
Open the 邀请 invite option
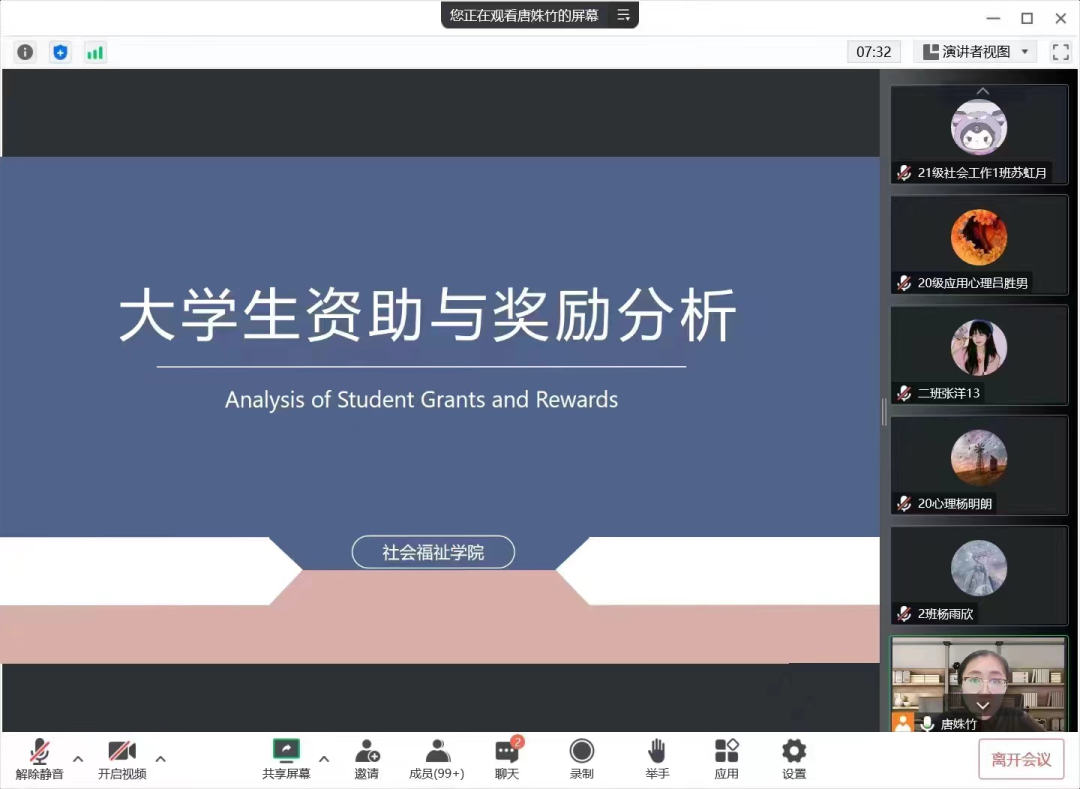click(x=366, y=759)
